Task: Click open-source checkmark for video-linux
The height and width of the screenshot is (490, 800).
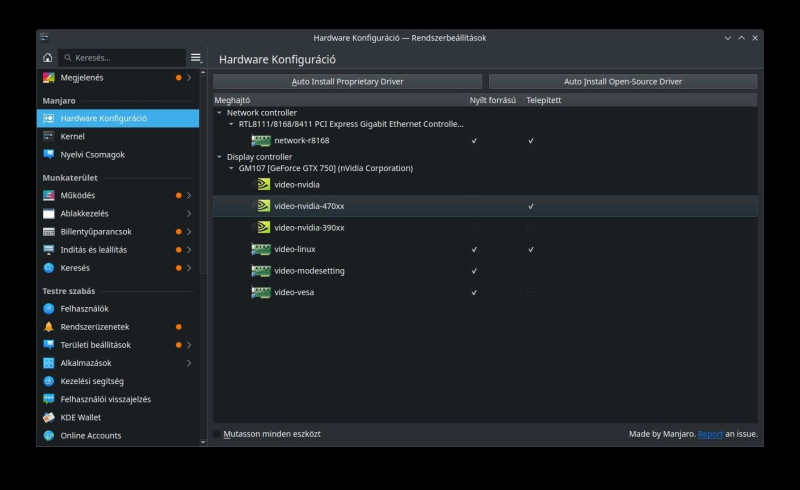Action: [x=474, y=249]
